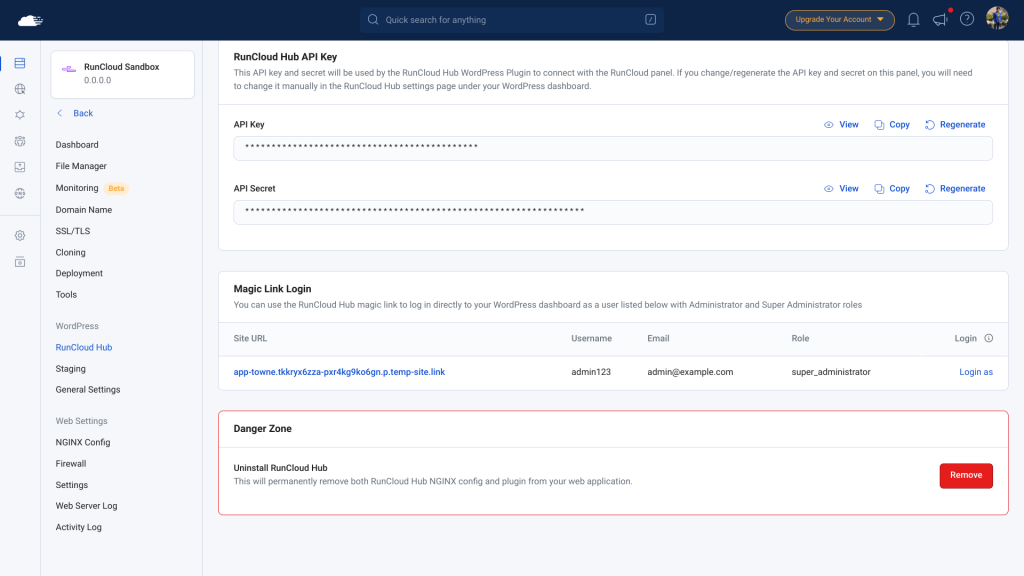The height and width of the screenshot is (576, 1024).
Task: Click the Role column header
Action: [800, 338]
